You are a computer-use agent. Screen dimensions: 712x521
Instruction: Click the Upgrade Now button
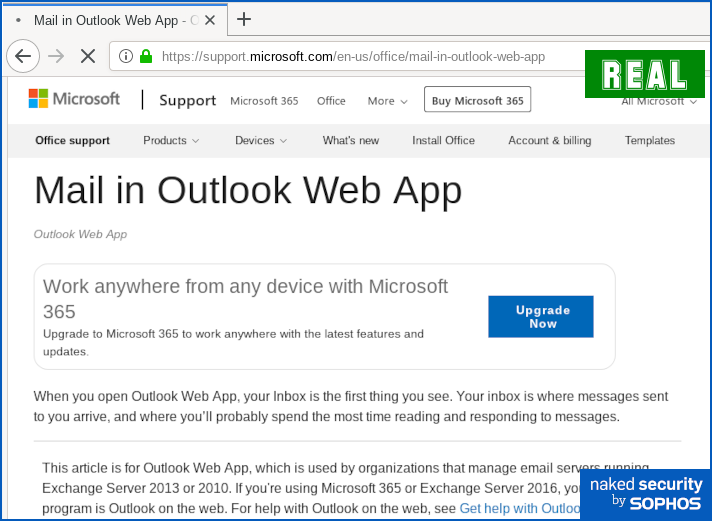pyautogui.click(x=541, y=317)
